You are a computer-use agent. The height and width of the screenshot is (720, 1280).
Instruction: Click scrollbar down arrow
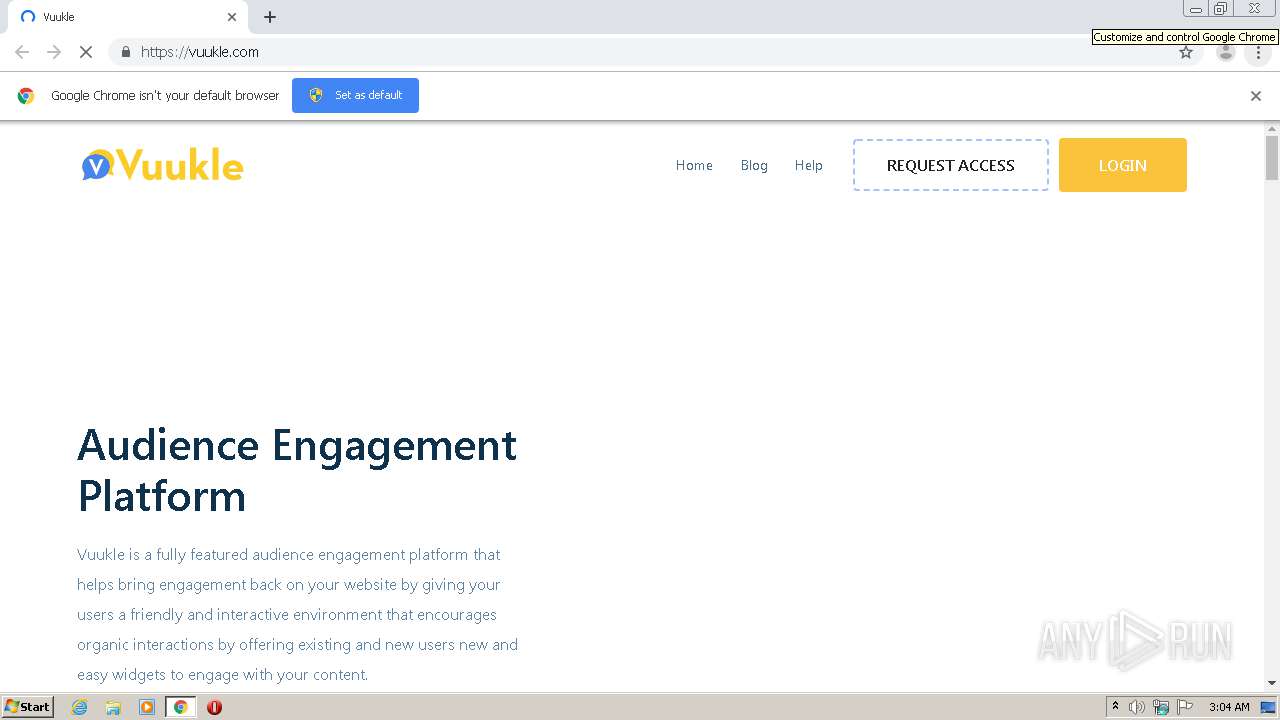click(x=1272, y=683)
